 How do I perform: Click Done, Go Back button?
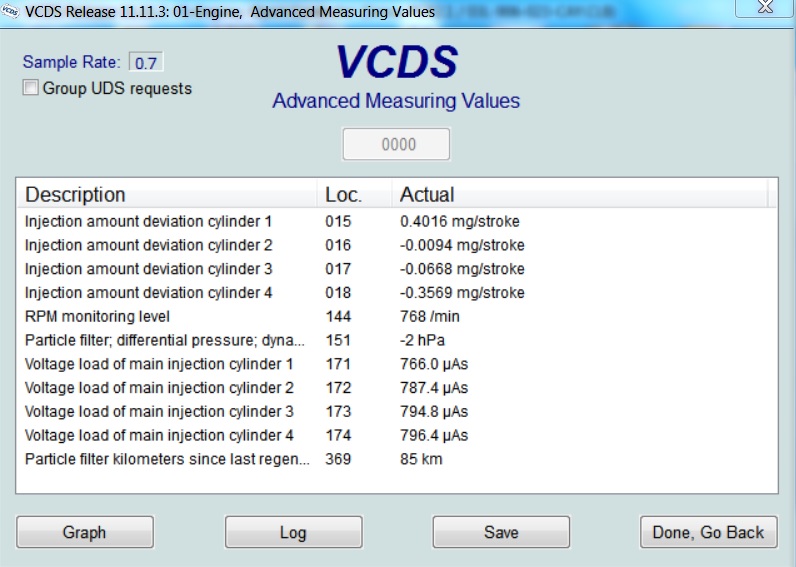pyautogui.click(x=707, y=532)
